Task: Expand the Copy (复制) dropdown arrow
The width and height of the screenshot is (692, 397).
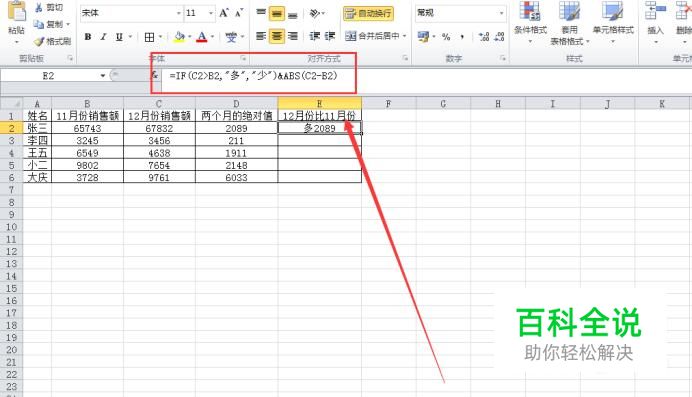Action: point(68,24)
